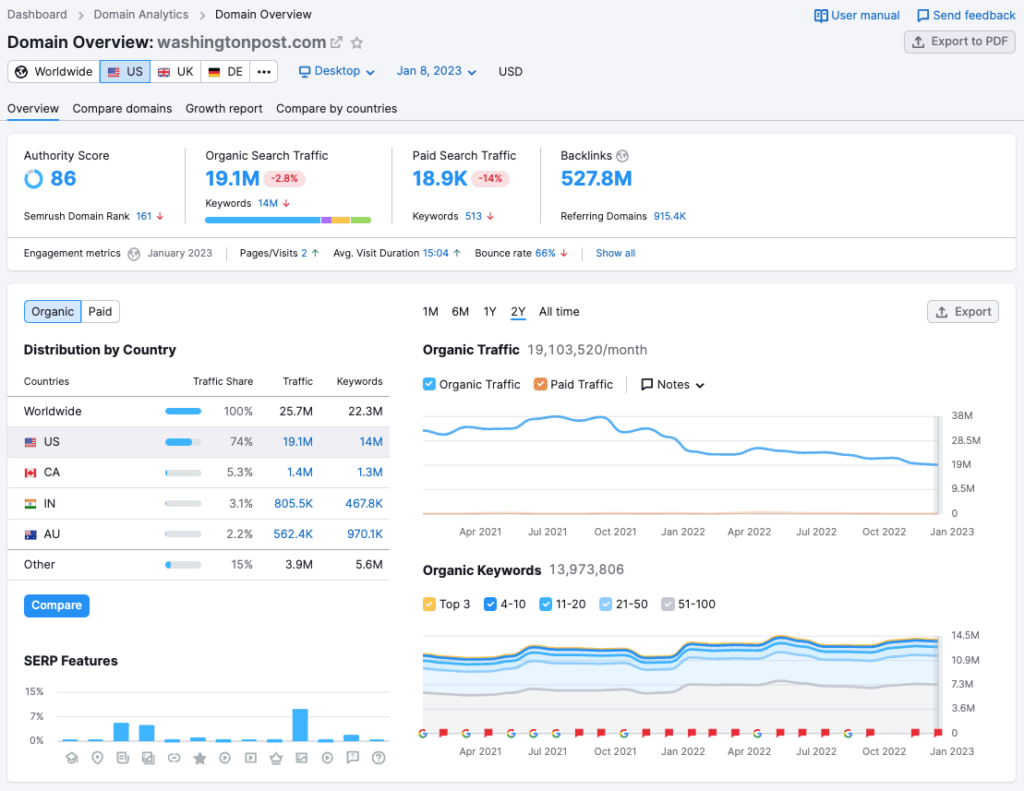Image resolution: width=1024 pixels, height=791 pixels.
Task: Click the site links chain SERP icon
Action: click(x=174, y=758)
